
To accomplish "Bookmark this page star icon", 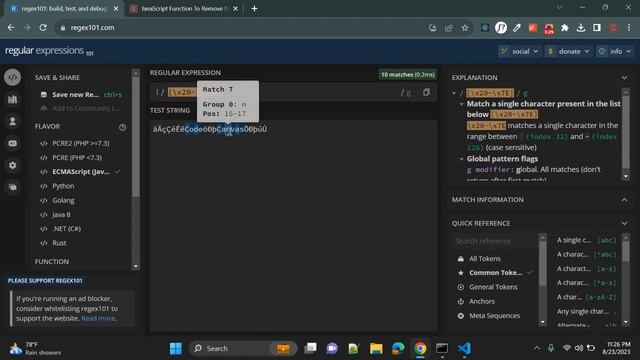I will (464, 28).
